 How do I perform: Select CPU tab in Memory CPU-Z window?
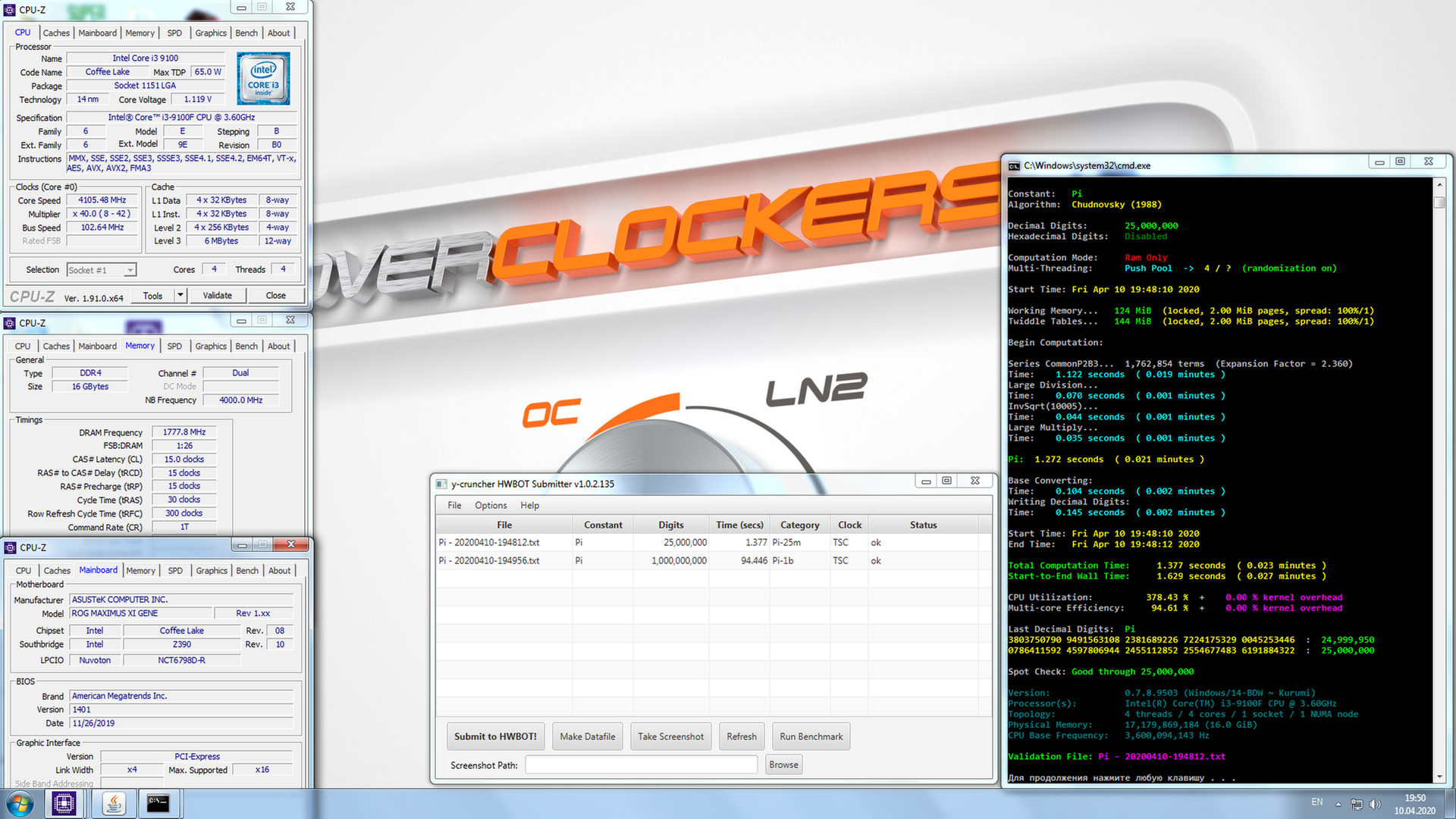[x=23, y=346]
